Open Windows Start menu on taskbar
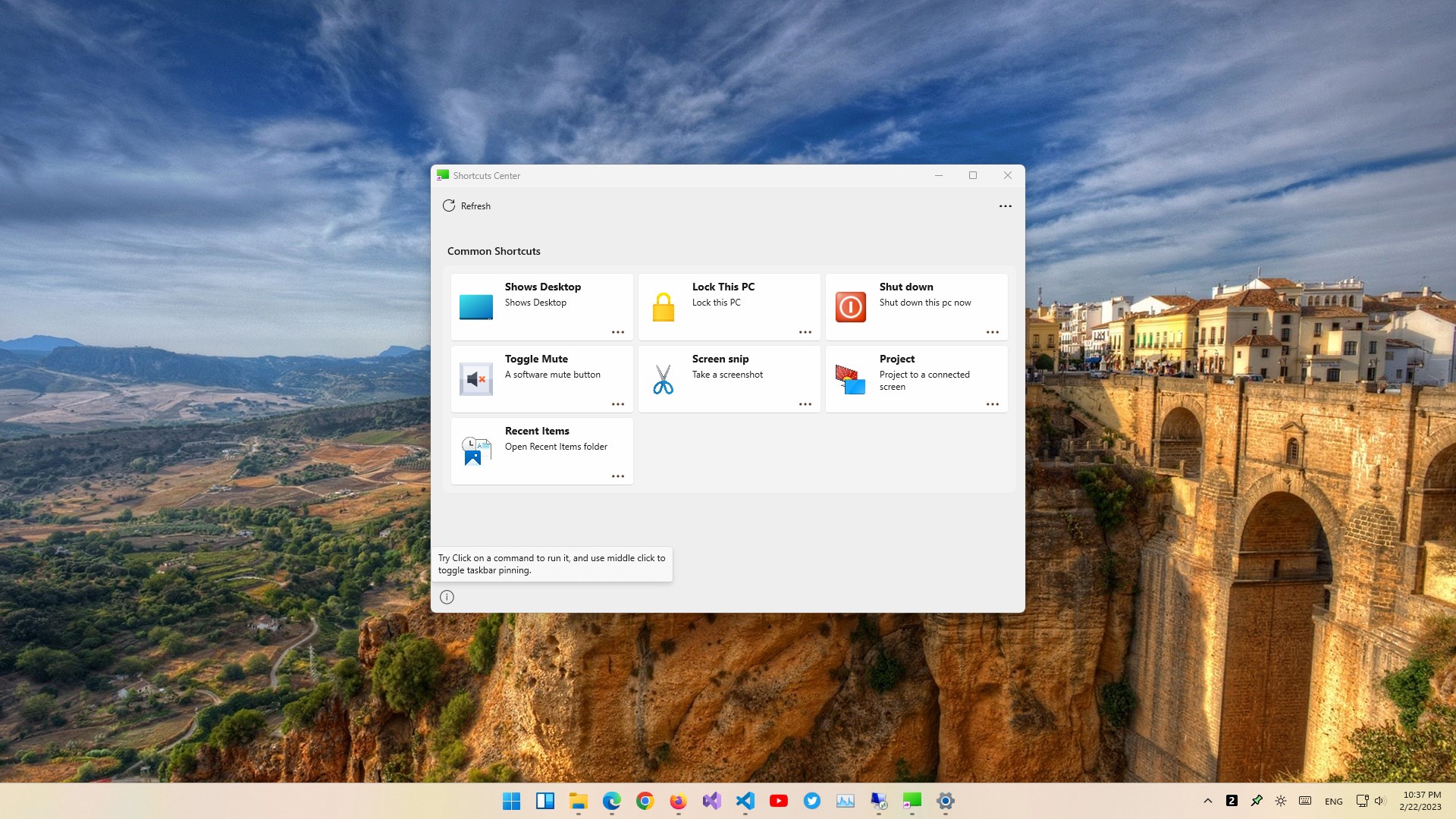This screenshot has height=819, width=1456. tap(512, 801)
